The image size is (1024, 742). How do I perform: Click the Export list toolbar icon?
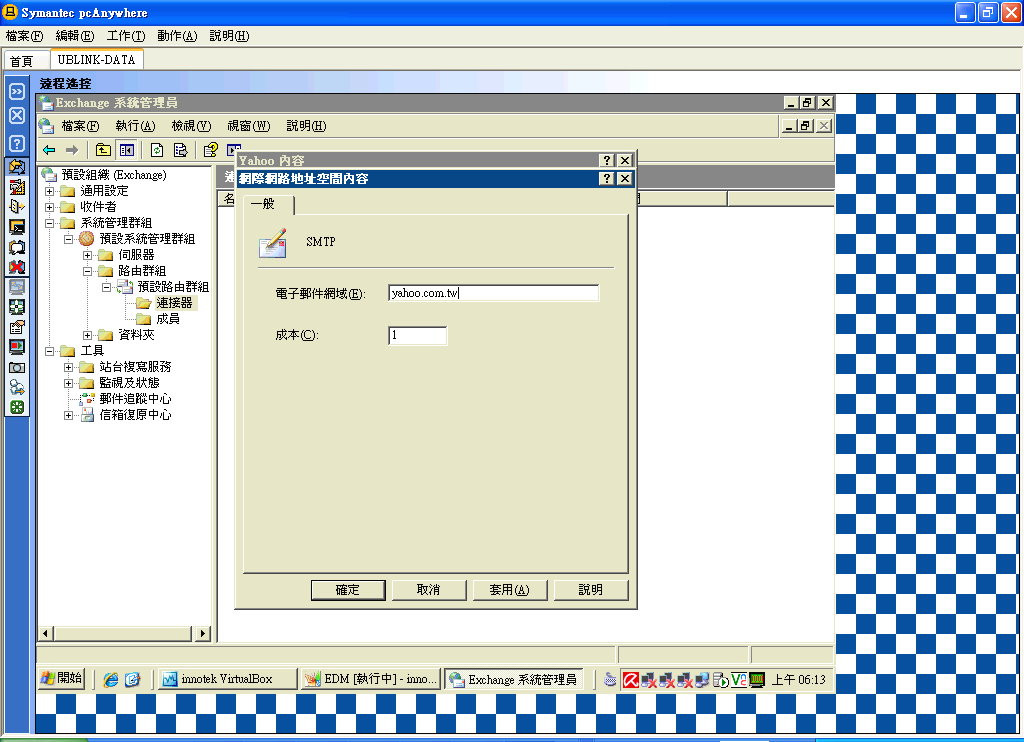coord(181,150)
